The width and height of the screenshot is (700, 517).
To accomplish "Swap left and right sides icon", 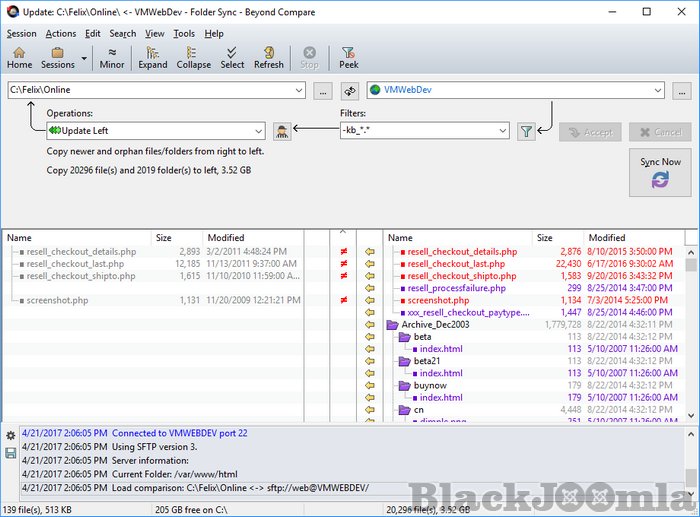I will tap(351, 91).
